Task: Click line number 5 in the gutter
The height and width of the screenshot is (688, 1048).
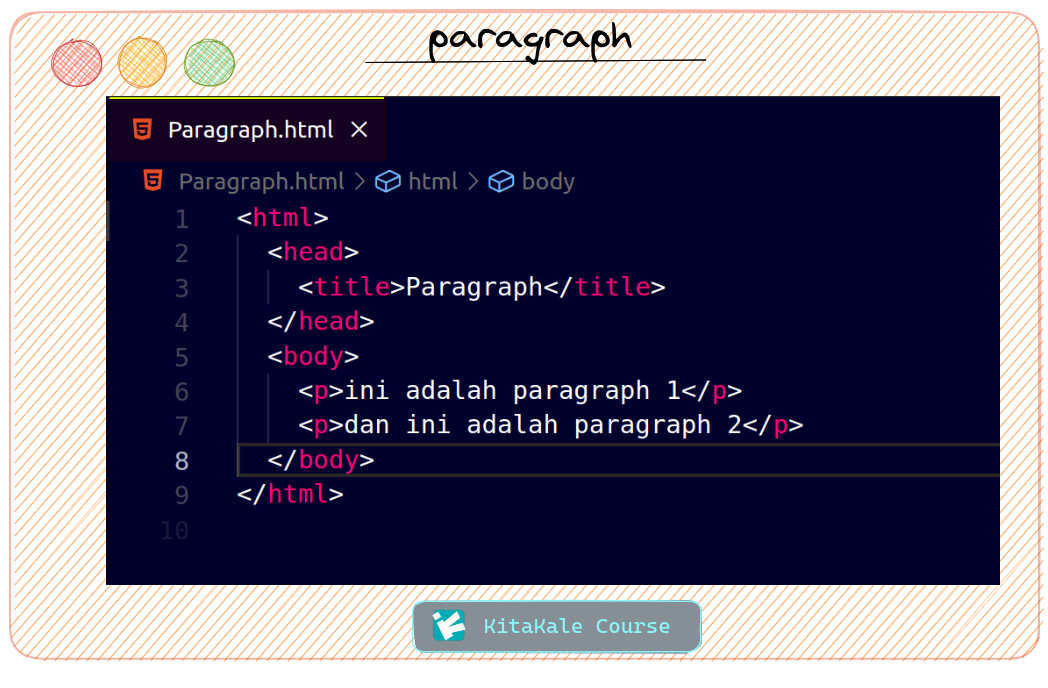Action: [182, 358]
